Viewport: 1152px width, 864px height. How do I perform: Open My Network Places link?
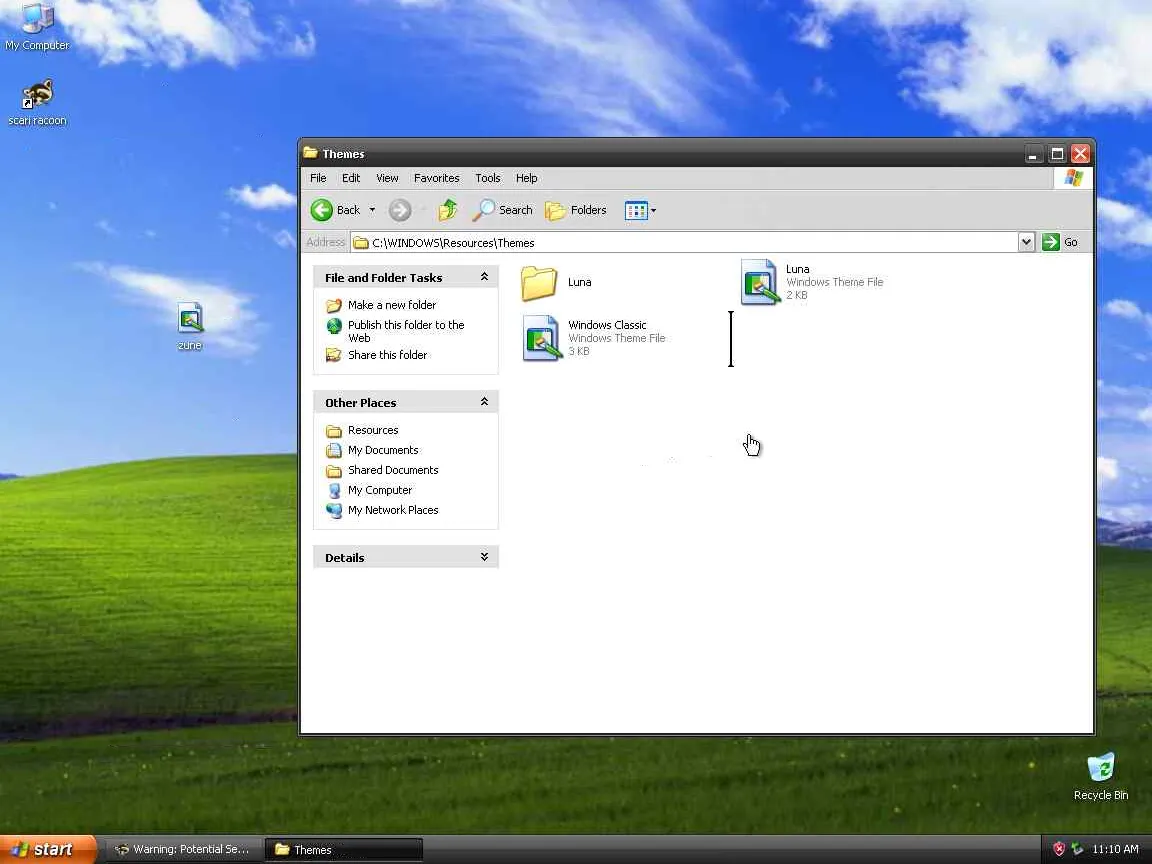393,510
